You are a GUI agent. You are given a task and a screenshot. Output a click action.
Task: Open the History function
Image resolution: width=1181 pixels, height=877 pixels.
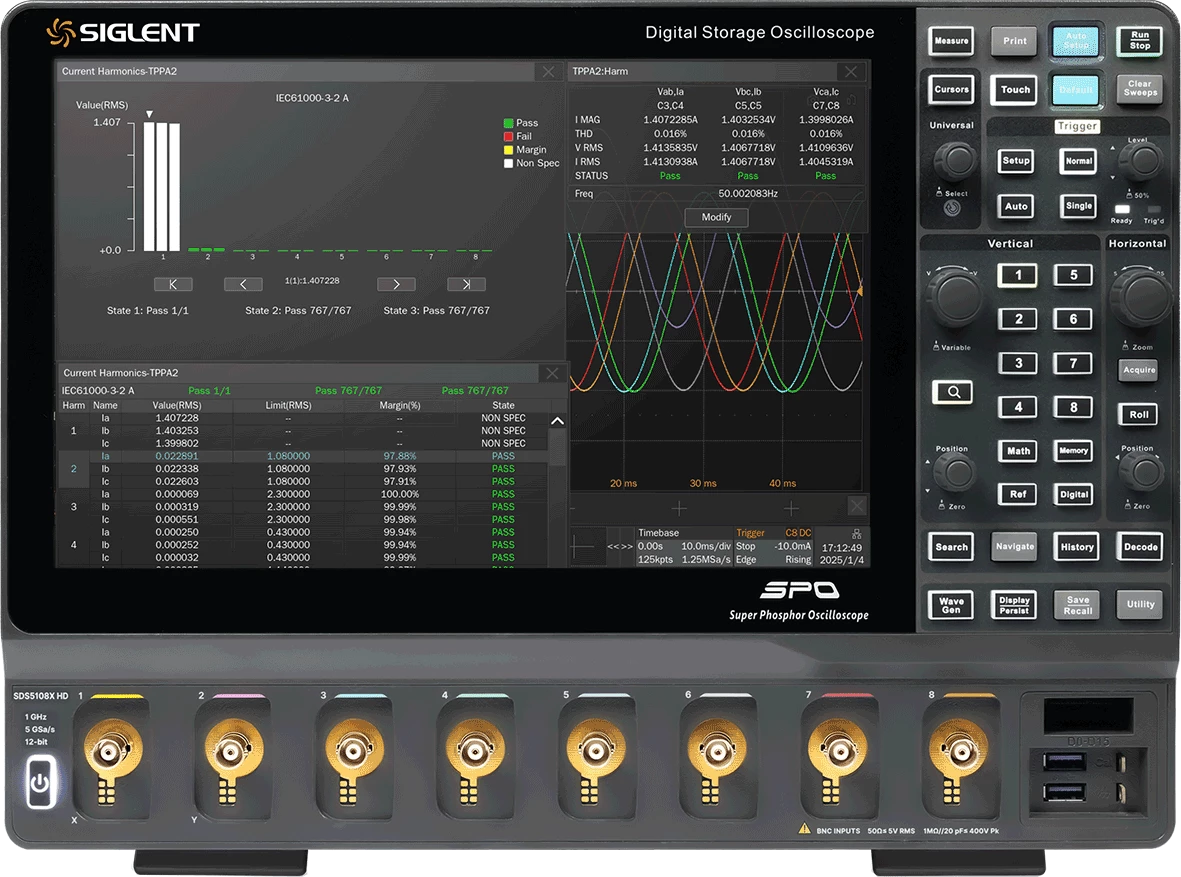1076,547
